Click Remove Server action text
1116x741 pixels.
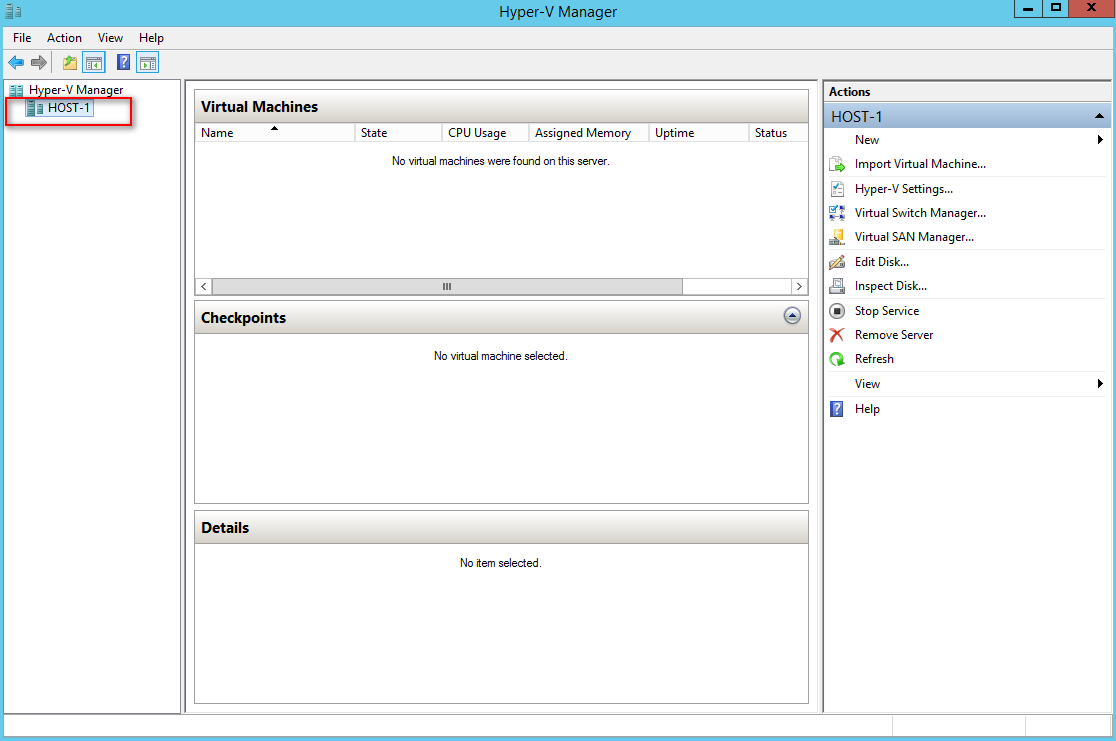(893, 335)
